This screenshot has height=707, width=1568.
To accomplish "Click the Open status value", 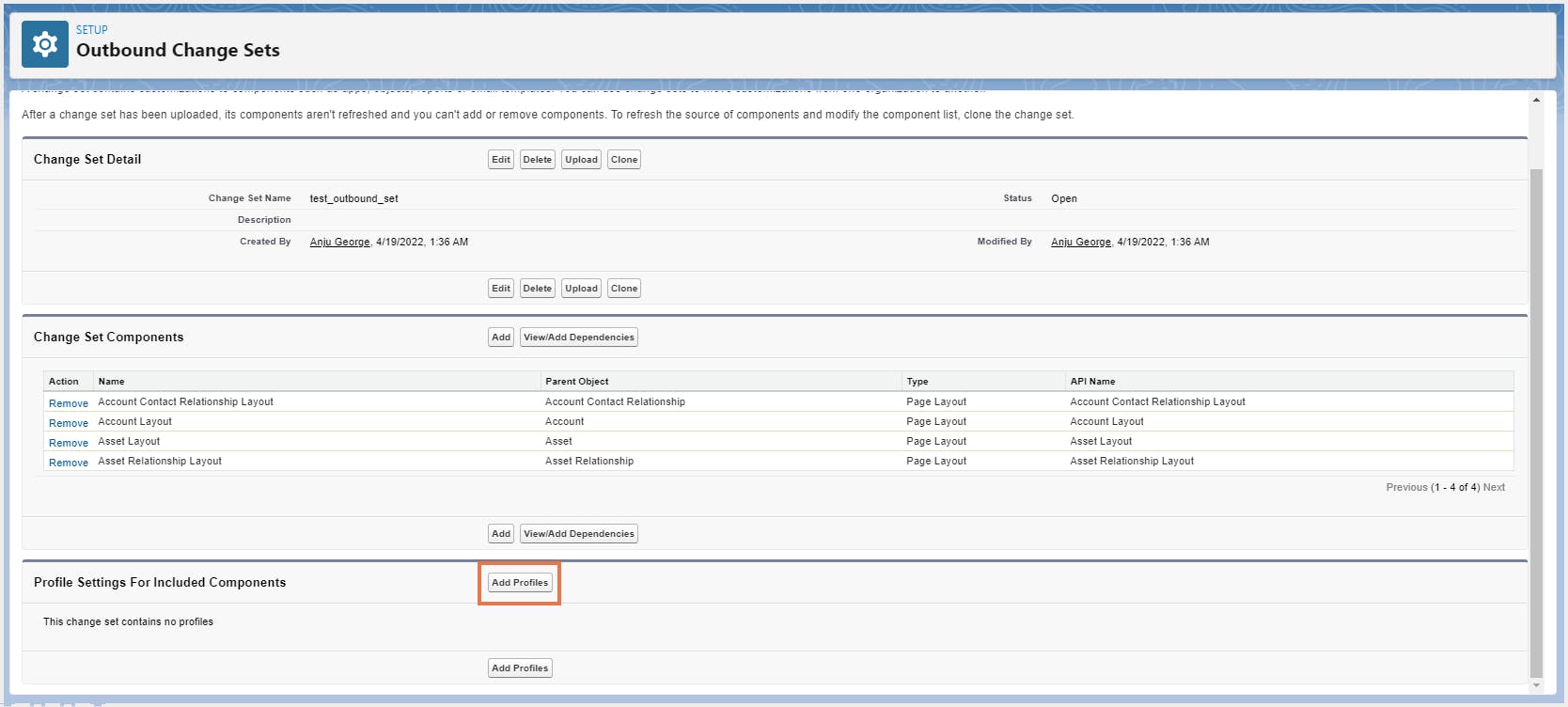I will (x=1064, y=199).
